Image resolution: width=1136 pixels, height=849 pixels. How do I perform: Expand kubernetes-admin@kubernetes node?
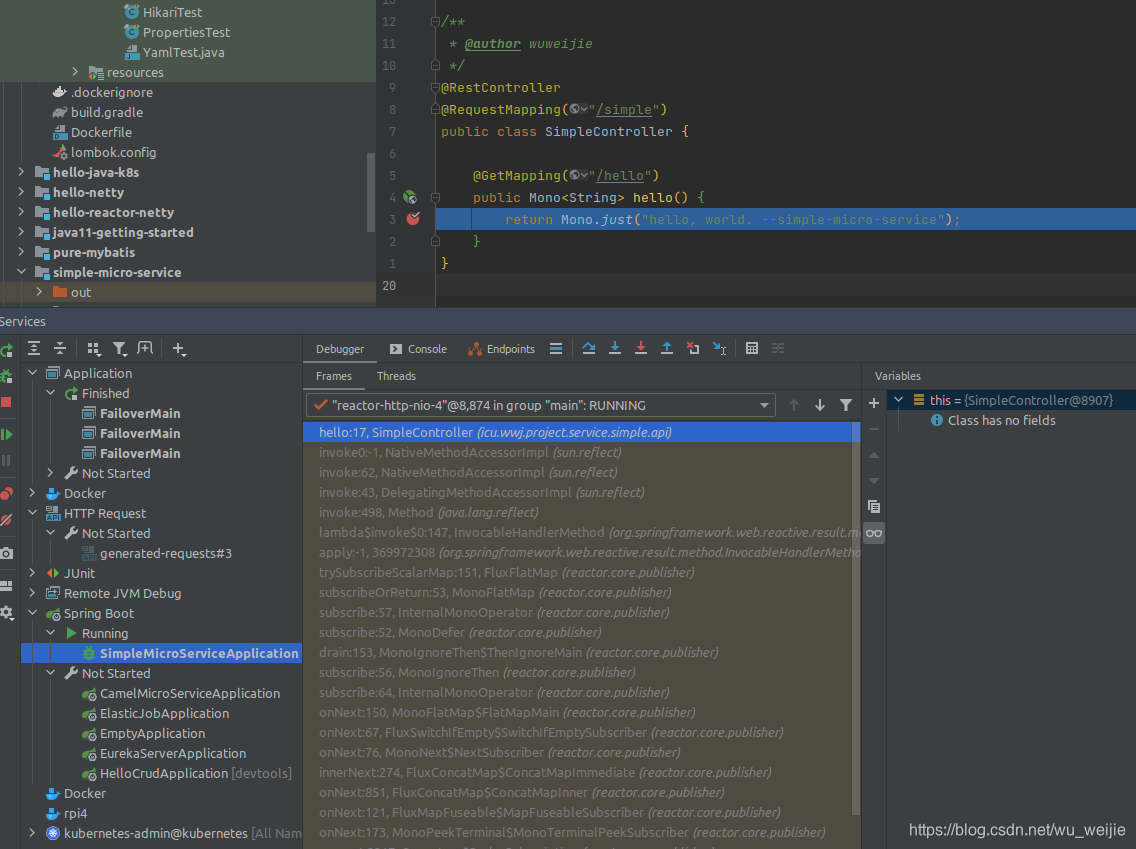pos(33,833)
